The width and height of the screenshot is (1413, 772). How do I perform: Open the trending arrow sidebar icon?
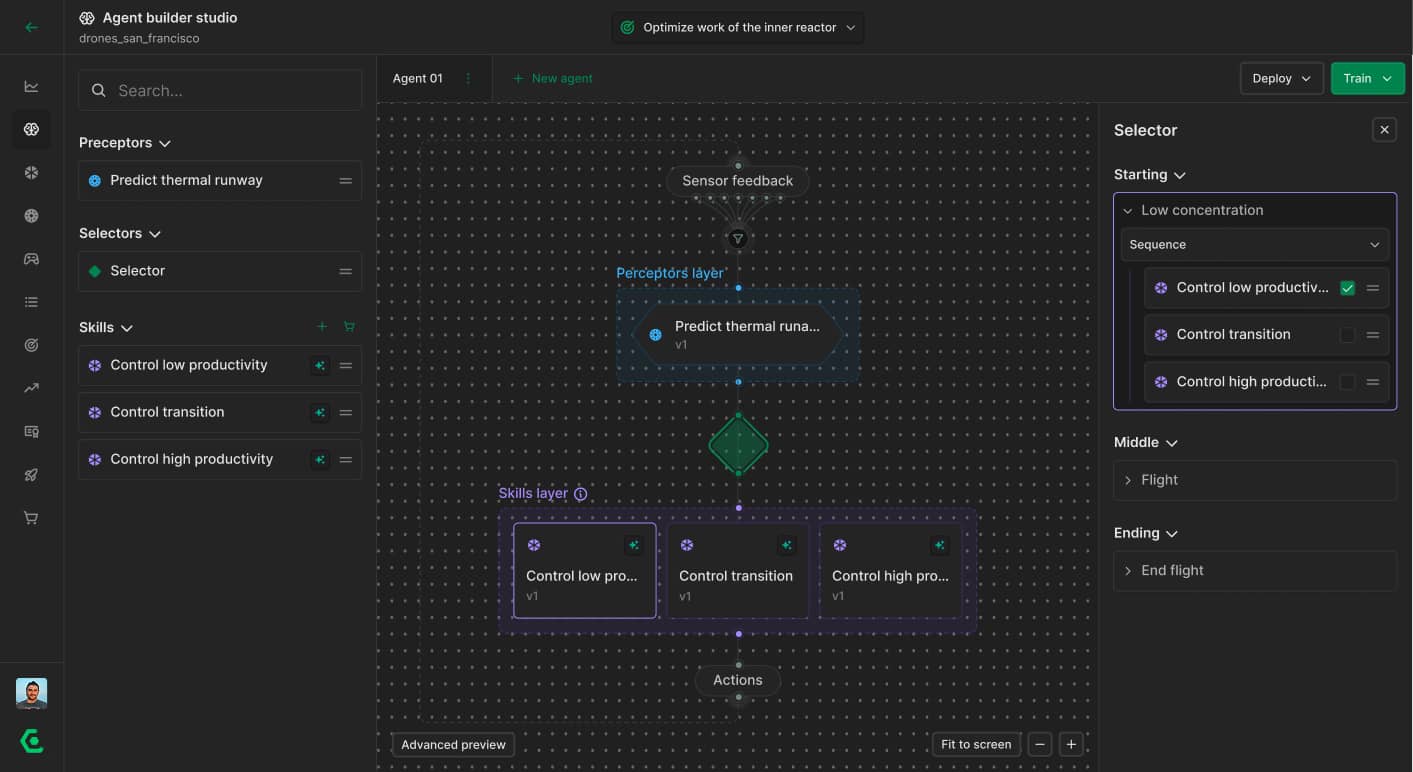(x=31, y=388)
